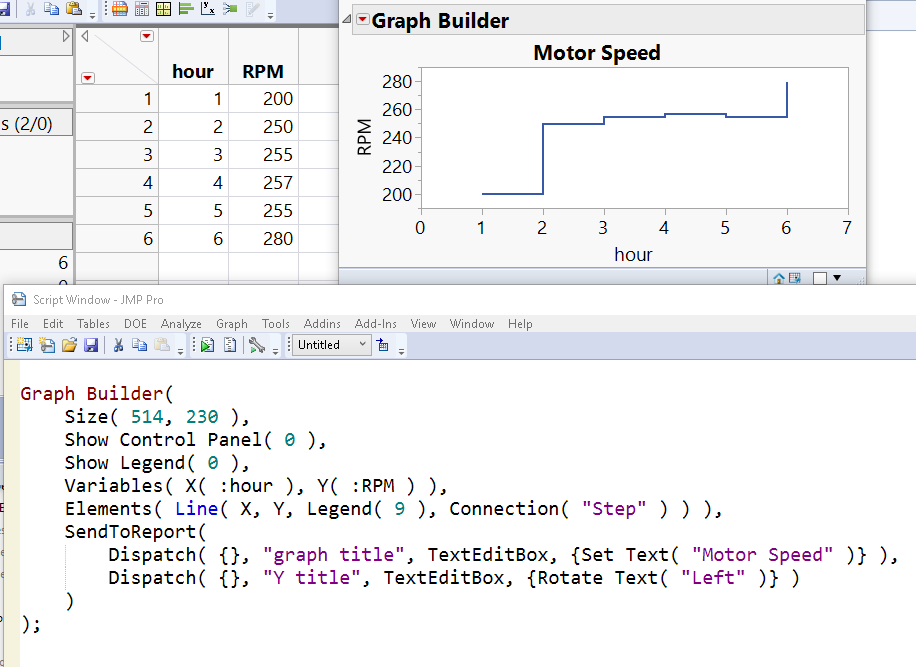The image size is (916, 667).
Task: Open the Edit menu in Script Window
Action: (x=53, y=324)
